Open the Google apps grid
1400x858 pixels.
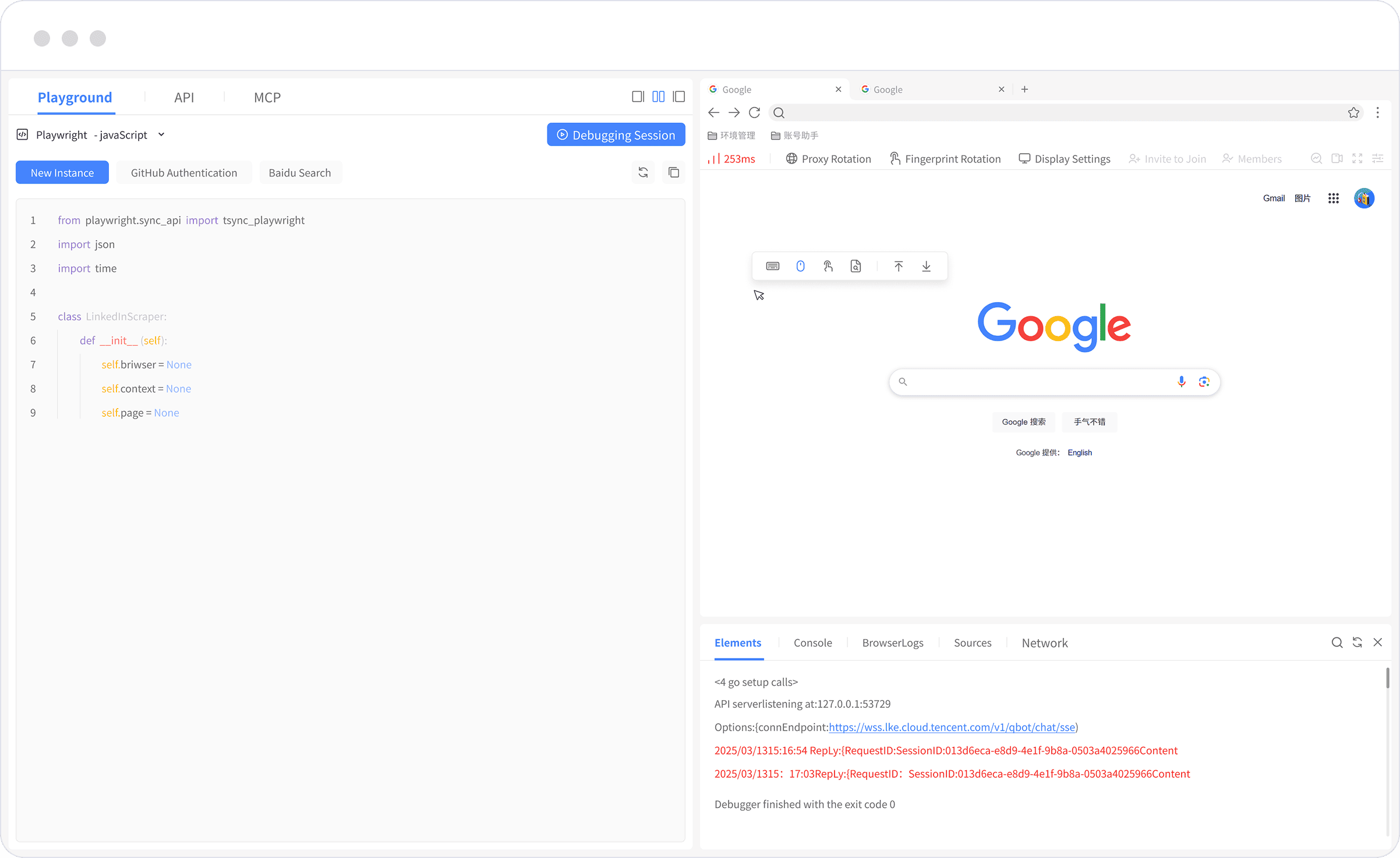(x=1334, y=198)
